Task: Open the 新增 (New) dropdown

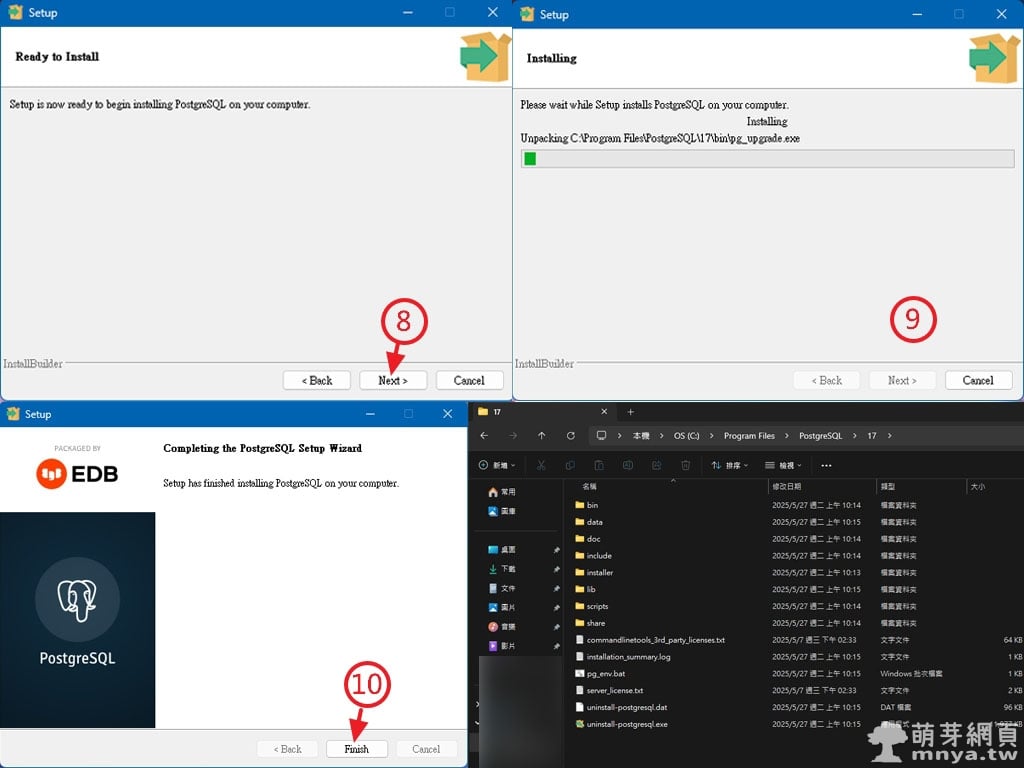Action: (x=497, y=465)
